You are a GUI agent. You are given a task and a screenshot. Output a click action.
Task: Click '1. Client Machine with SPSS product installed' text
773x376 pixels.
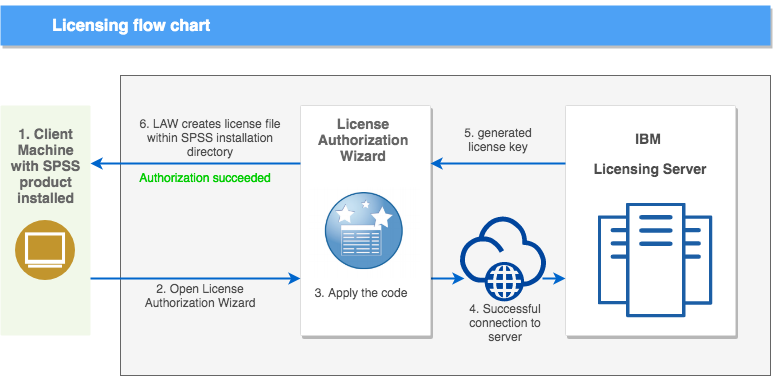[x=45, y=166]
